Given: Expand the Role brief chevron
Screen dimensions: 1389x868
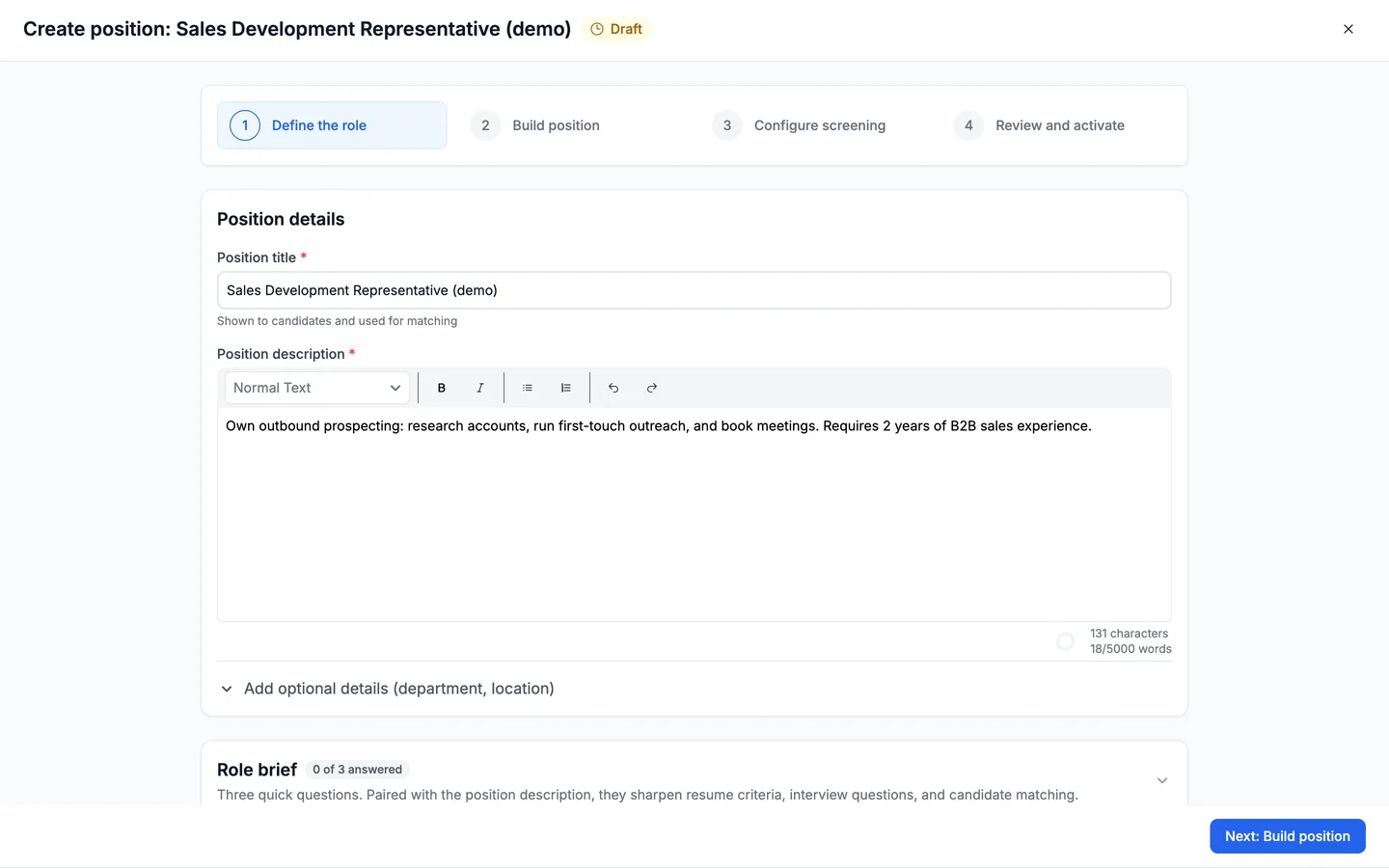Looking at the screenshot, I should click(x=1162, y=780).
